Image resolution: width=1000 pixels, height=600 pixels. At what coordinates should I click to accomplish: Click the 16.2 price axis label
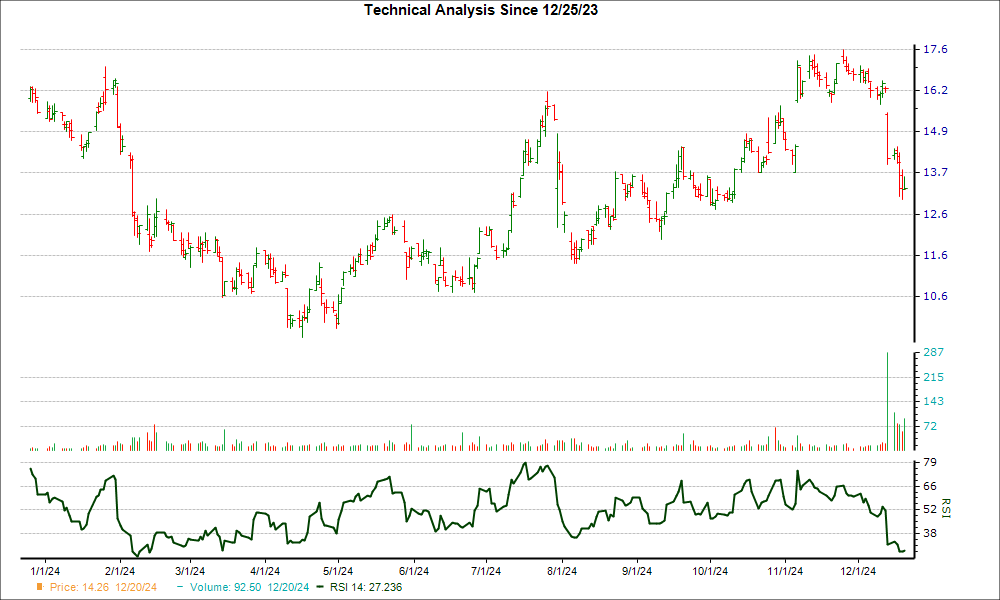(934, 91)
